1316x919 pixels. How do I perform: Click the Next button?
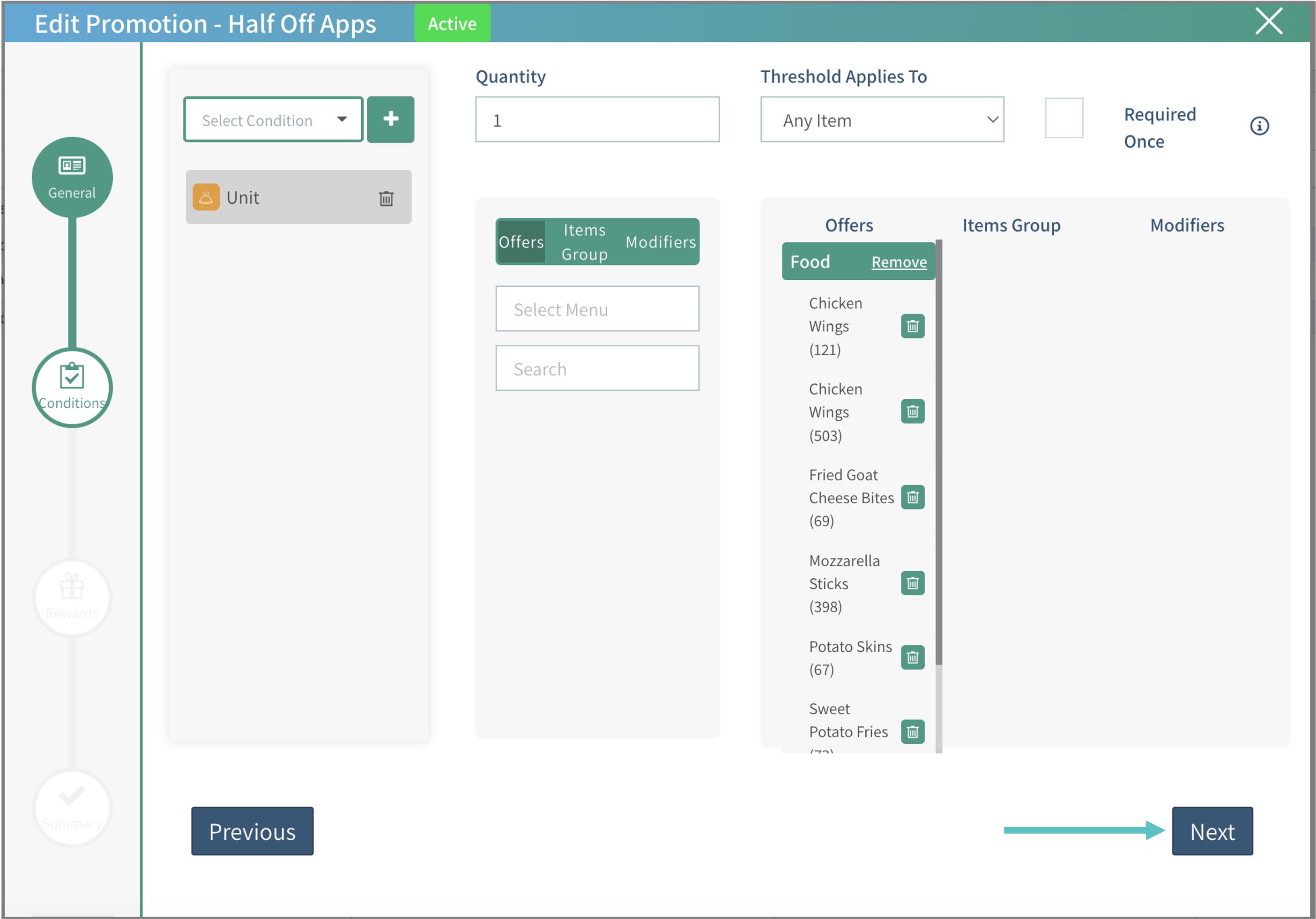coord(1212,831)
